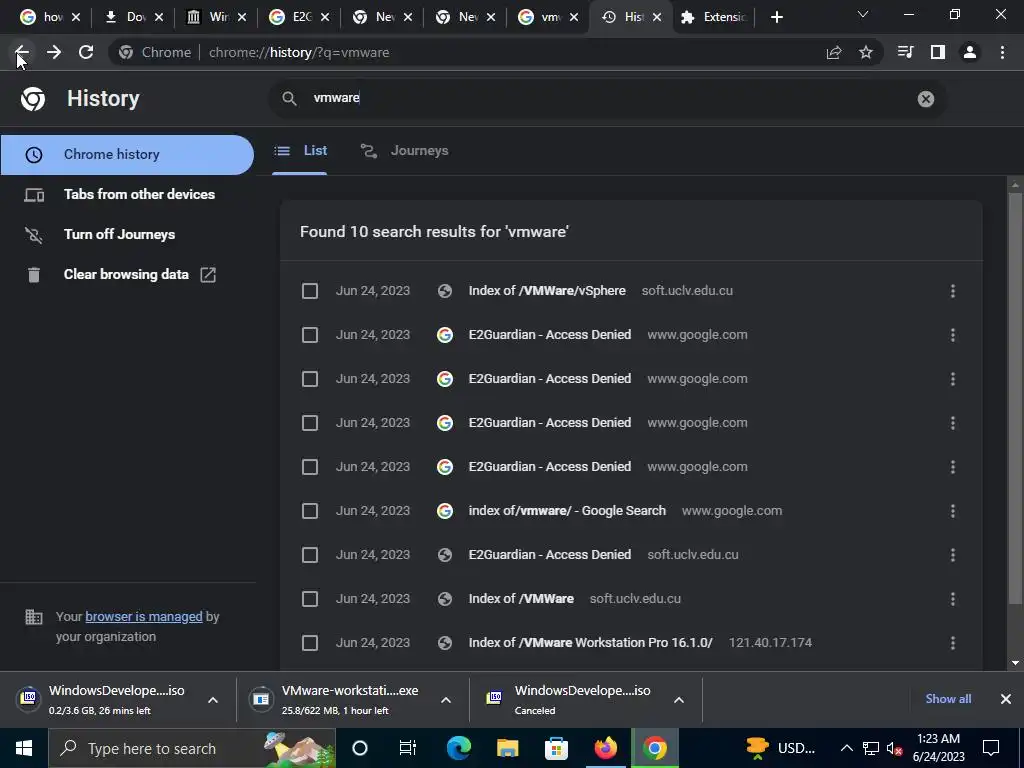Bookmark this page with the star icon
This screenshot has height=768, width=1024.
tap(865, 52)
